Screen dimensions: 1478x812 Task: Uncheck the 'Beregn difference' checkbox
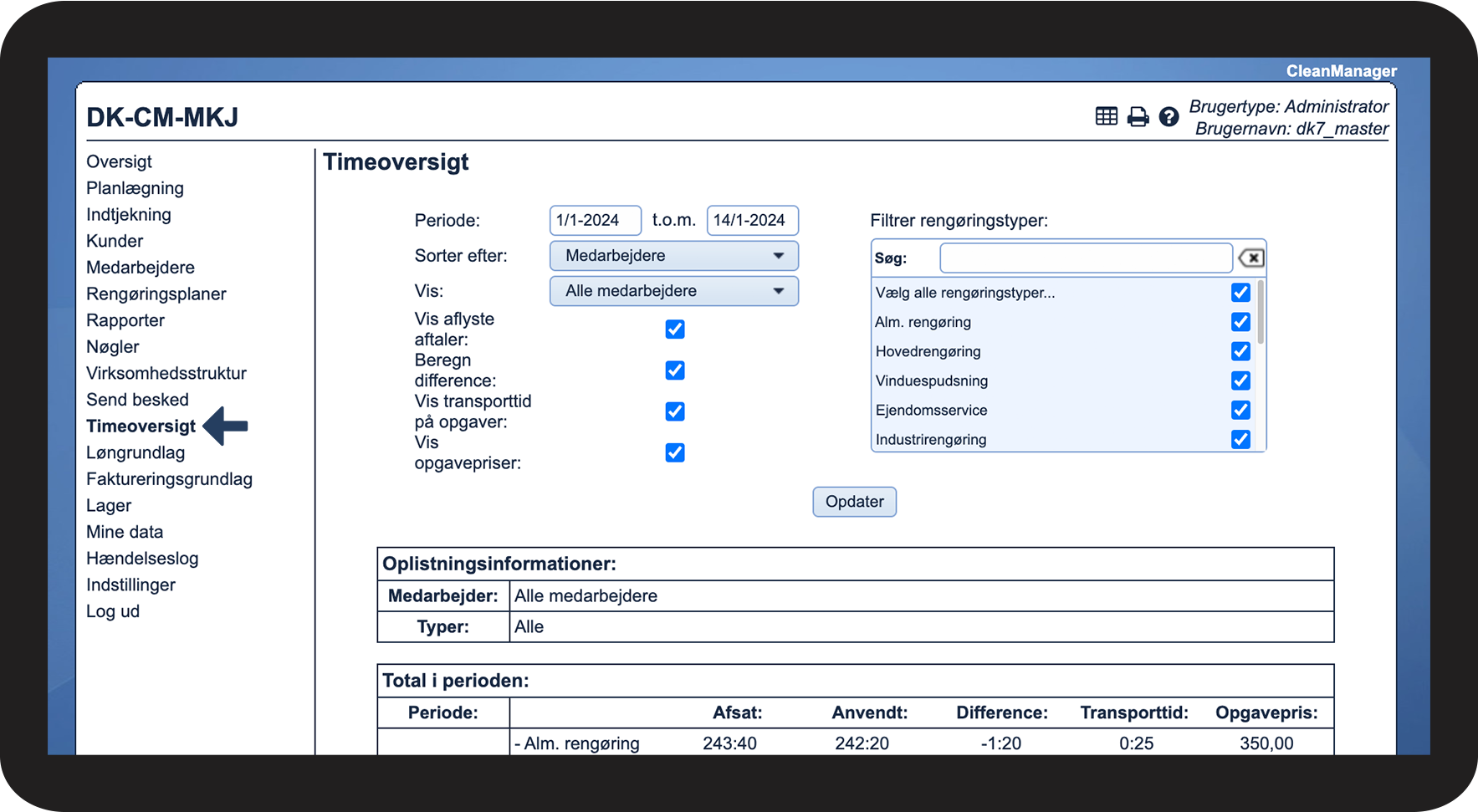coord(675,370)
